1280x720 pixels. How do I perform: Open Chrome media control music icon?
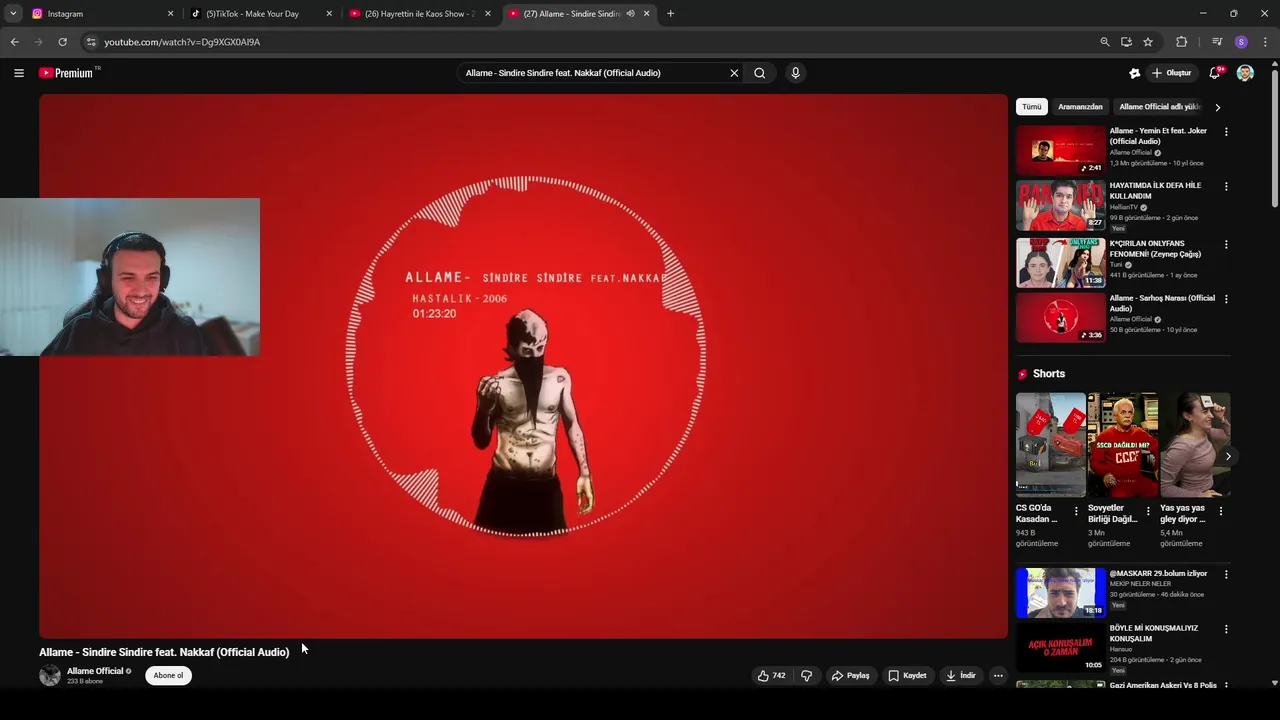click(x=1217, y=42)
